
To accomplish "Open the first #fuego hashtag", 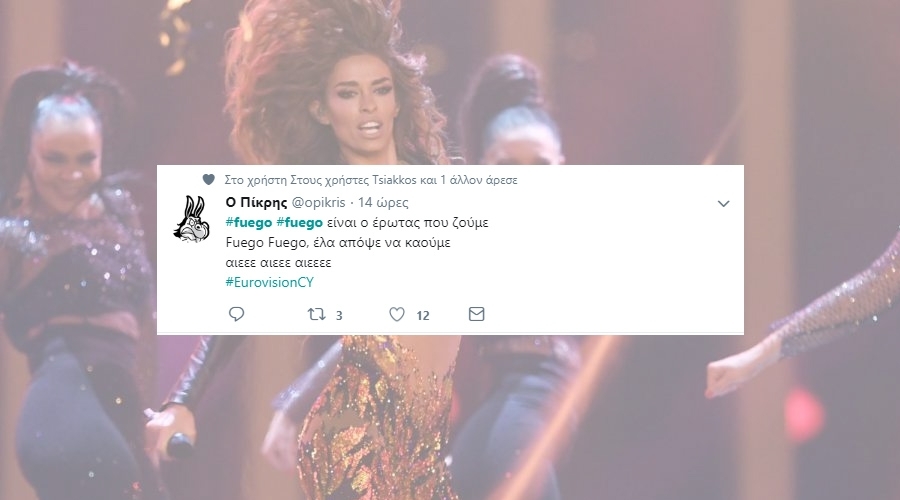I will tap(249, 222).
